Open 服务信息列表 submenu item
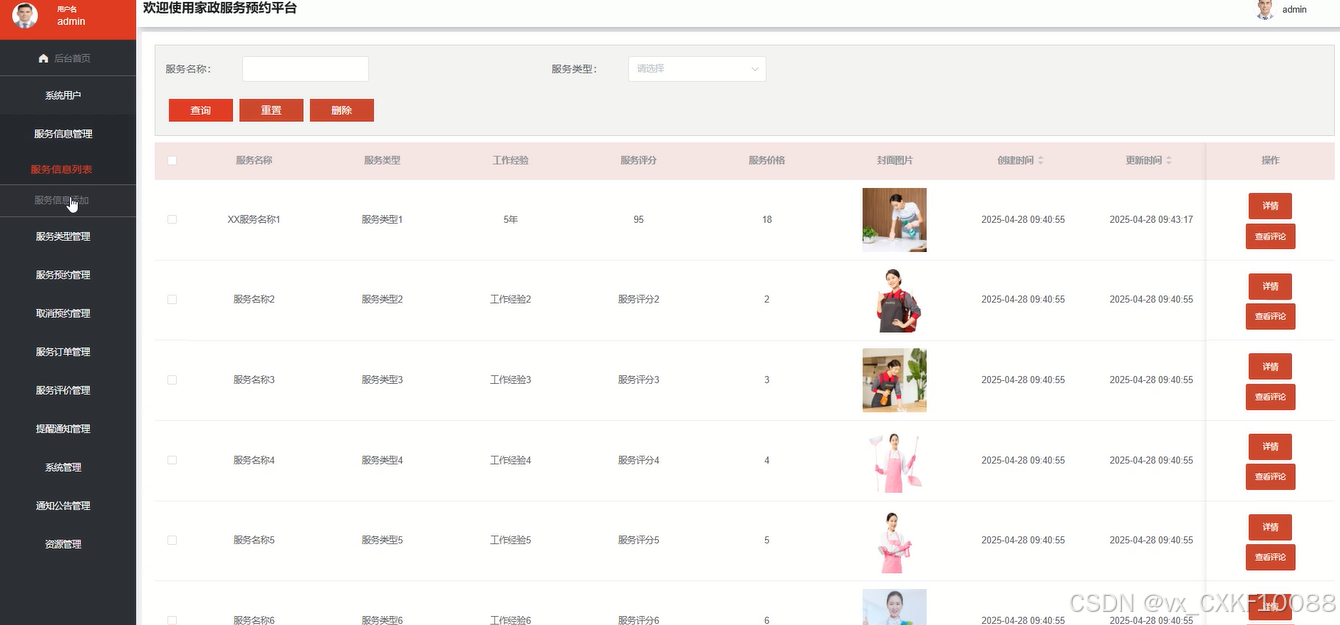The height and width of the screenshot is (625, 1340). (62, 169)
